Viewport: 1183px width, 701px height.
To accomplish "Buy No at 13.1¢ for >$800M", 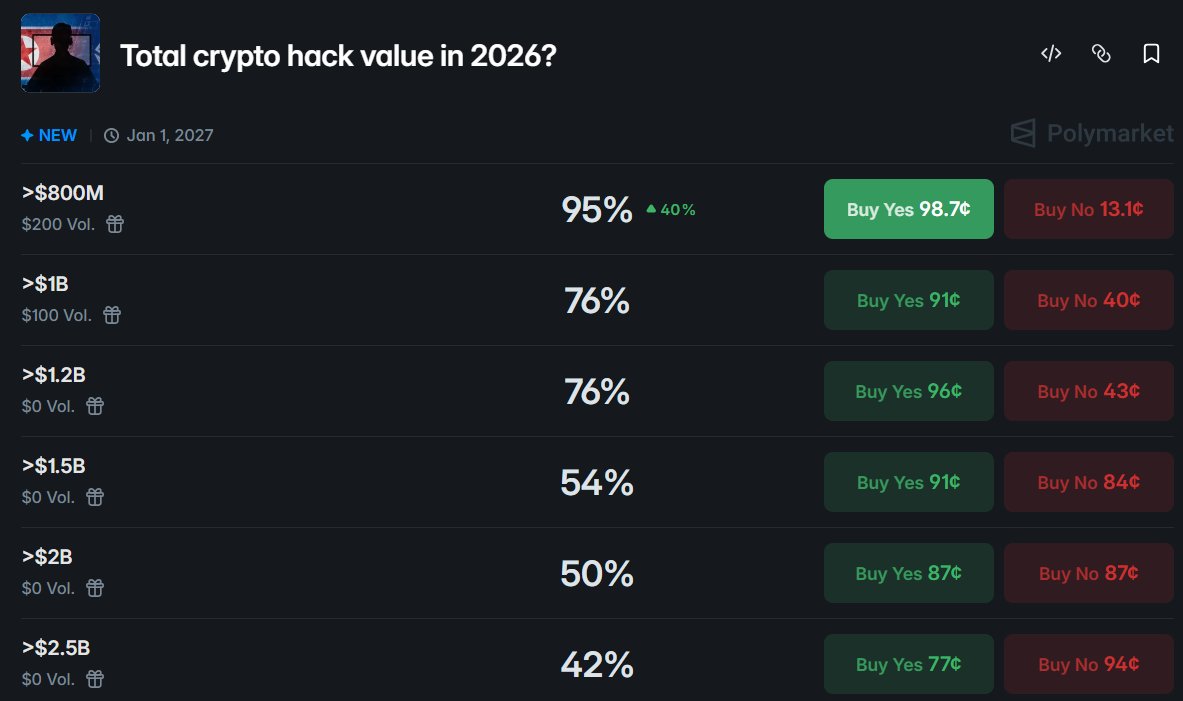I will 1089,209.
